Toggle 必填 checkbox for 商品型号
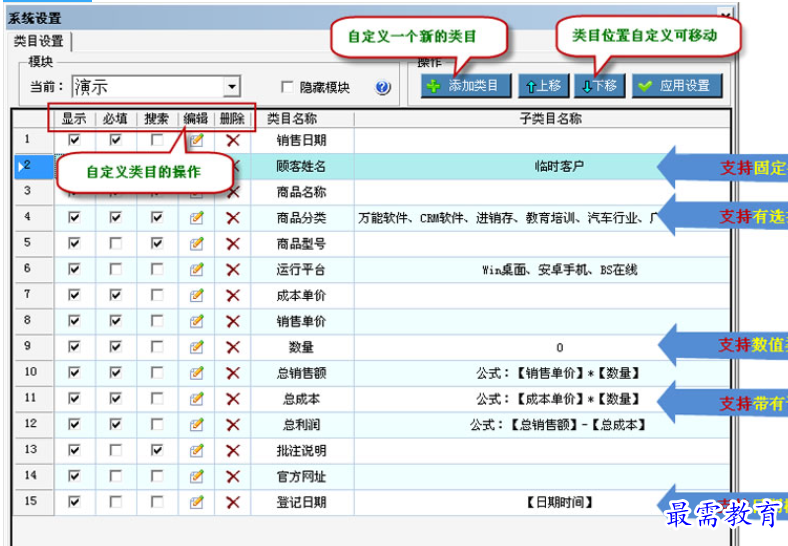The height and width of the screenshot is (546, 788). (116, 243)
